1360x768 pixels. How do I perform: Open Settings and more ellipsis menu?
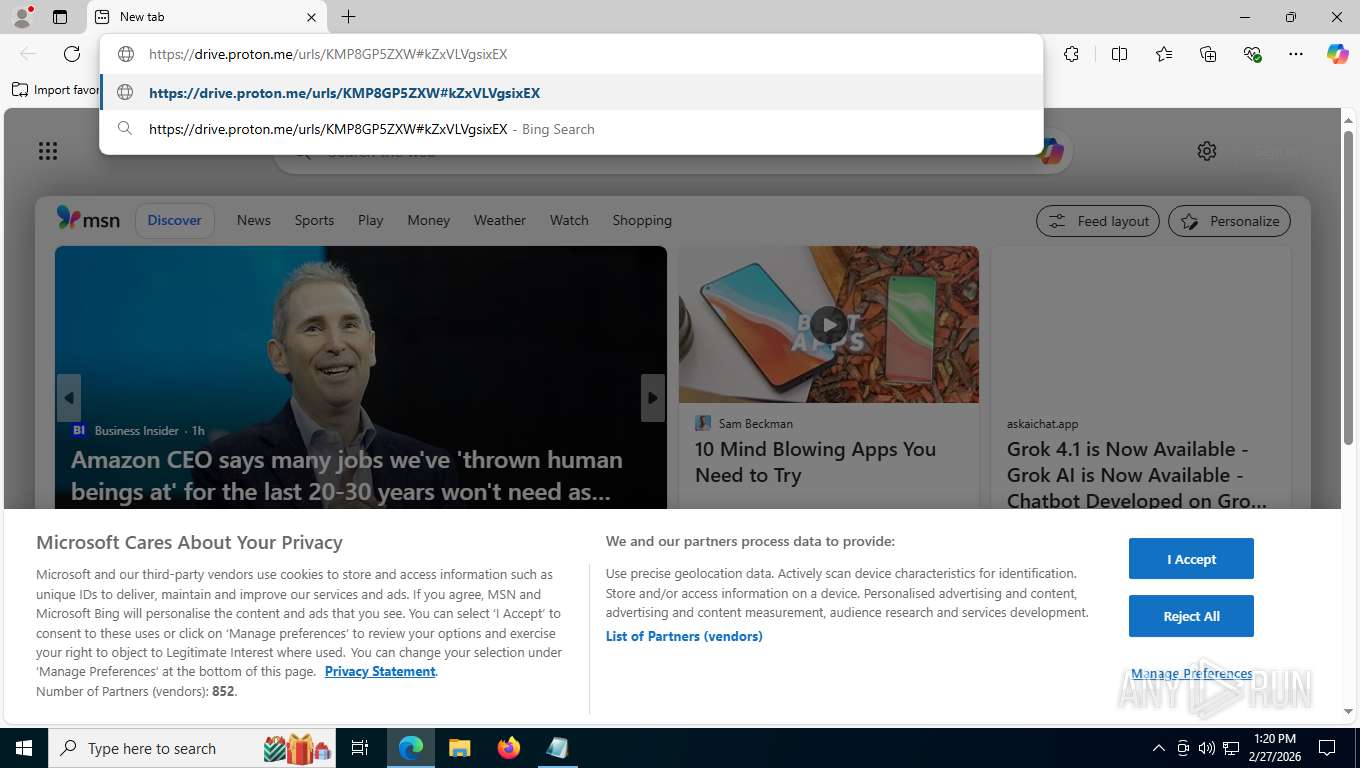(x=1296, y=54)
